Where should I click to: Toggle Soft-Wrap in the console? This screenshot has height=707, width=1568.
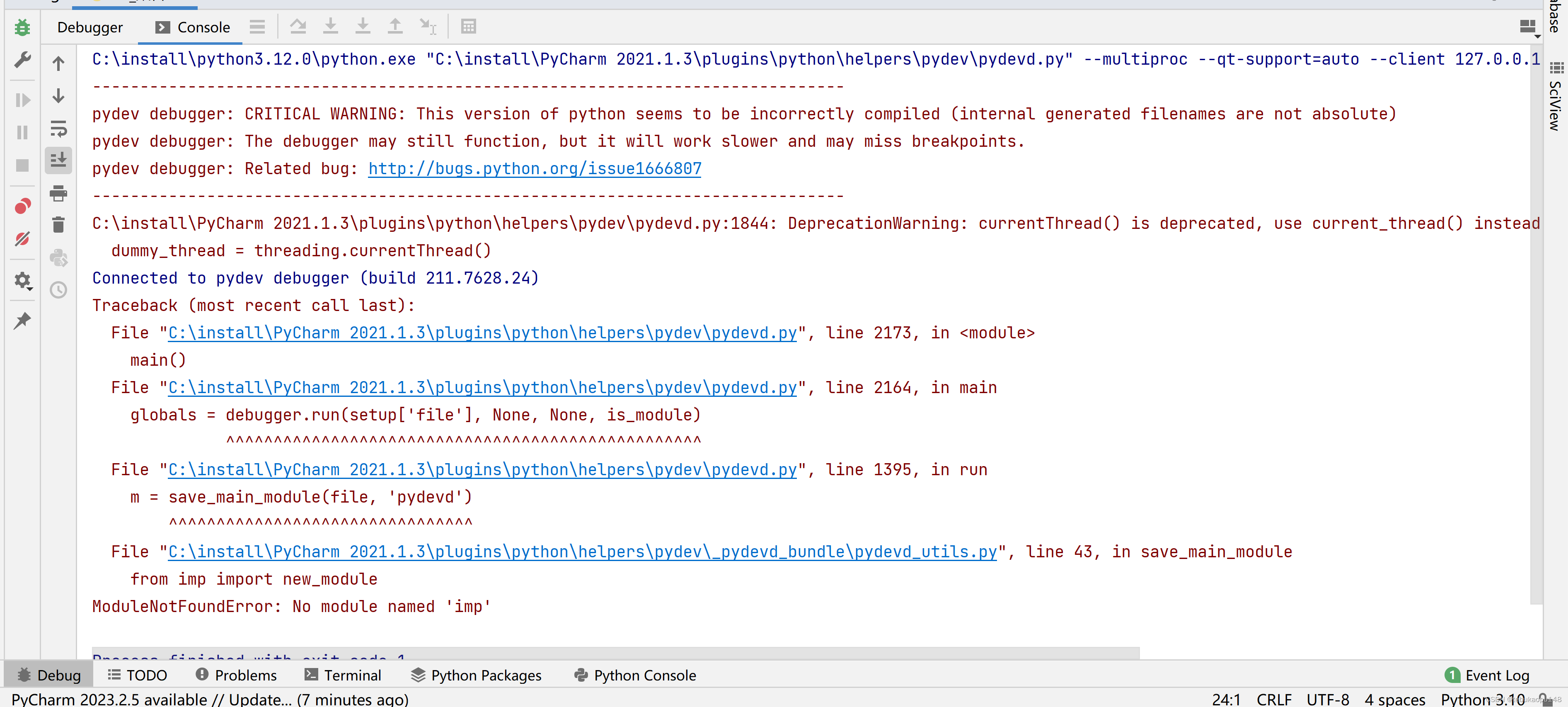pyautogui.click(x=58, y=129)
